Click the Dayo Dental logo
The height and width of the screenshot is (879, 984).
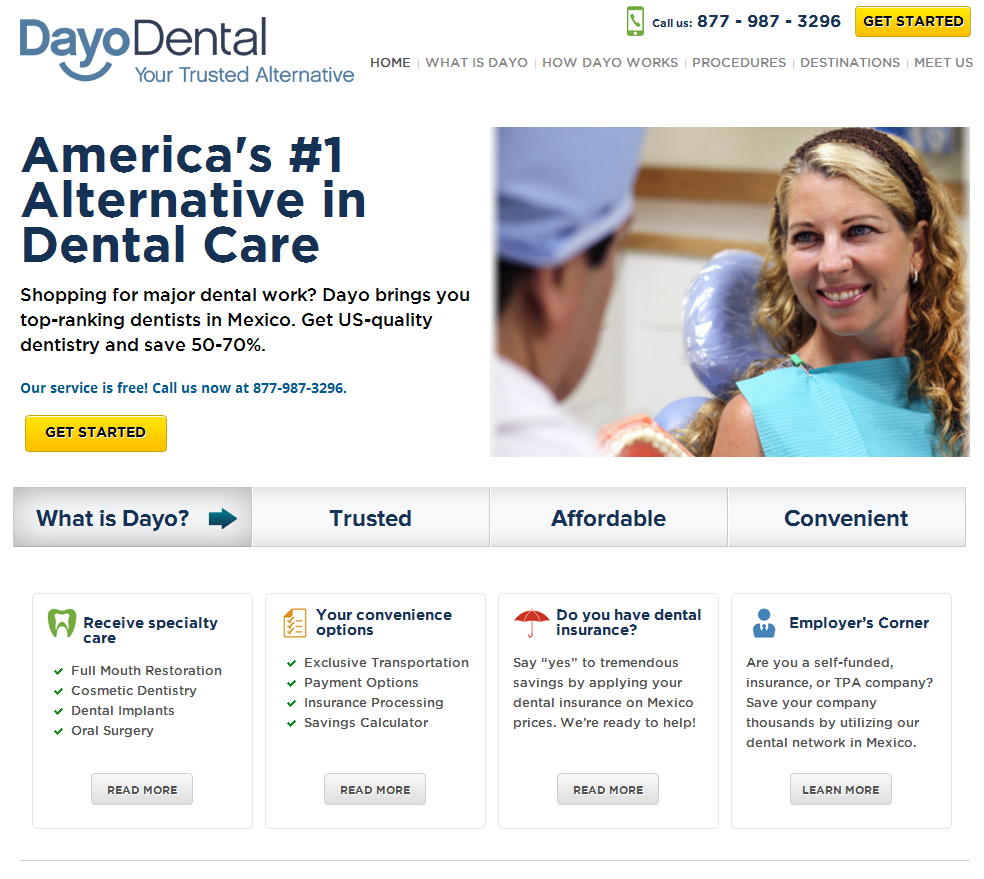click(x=187, y=50)
